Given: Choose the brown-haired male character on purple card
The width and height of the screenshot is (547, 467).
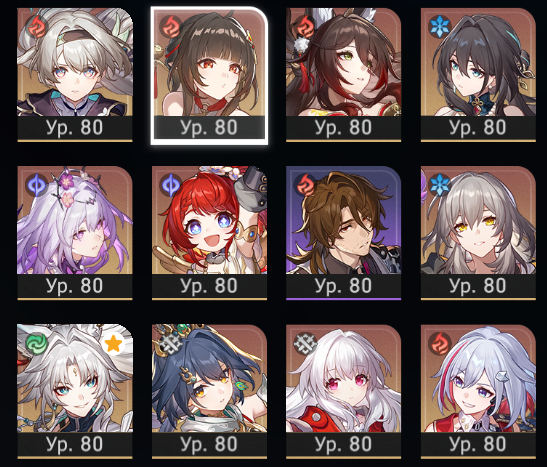Looking at the screenshot, I should 343,233.
